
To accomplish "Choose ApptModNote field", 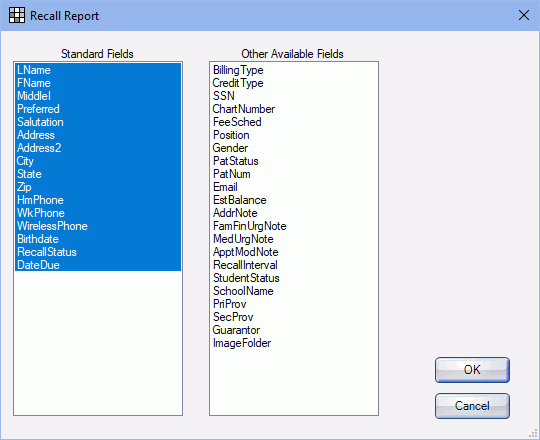I will click(294, 252).
